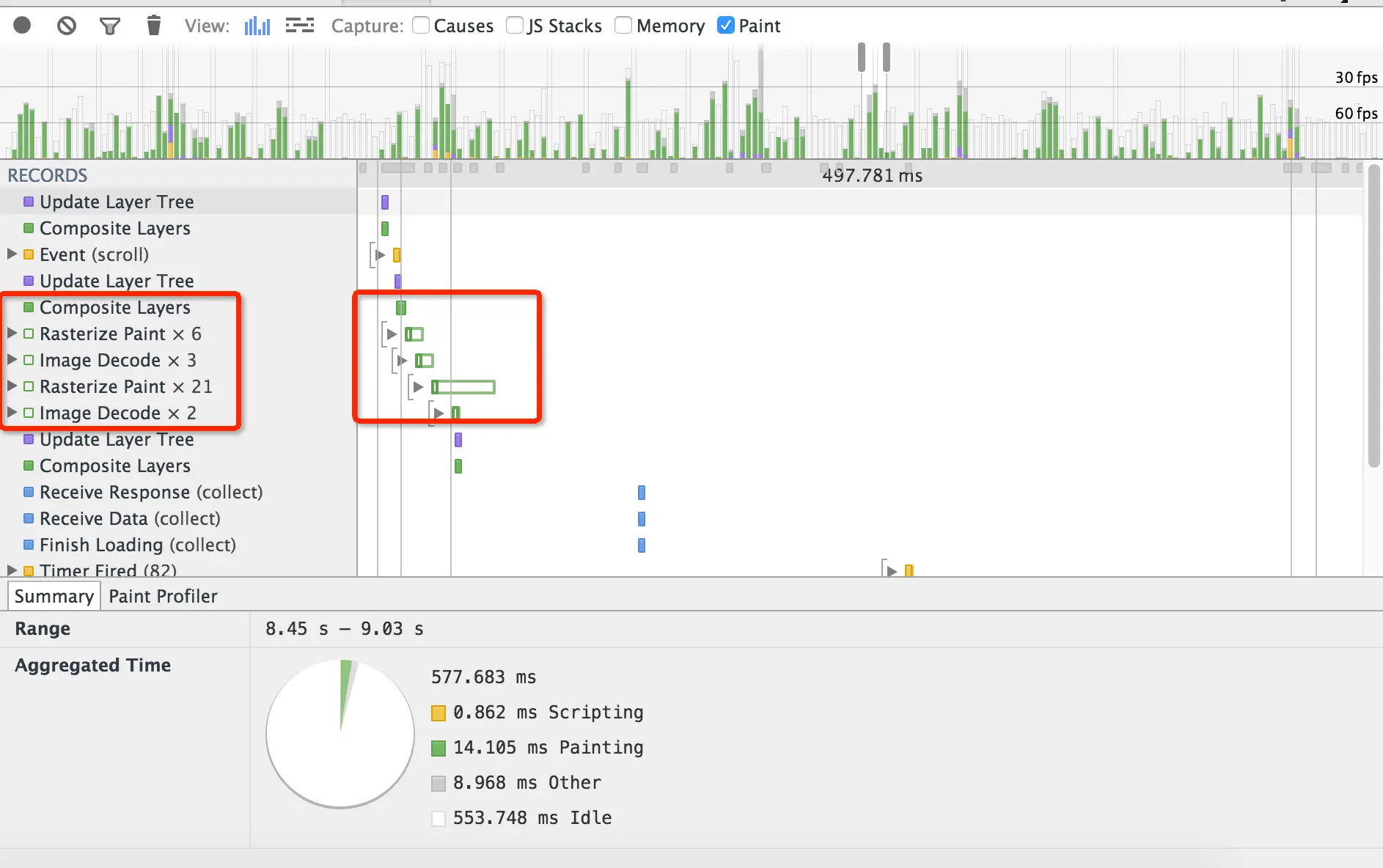Uncheck the Paint capture checkbox

click(x=725, y=26)
